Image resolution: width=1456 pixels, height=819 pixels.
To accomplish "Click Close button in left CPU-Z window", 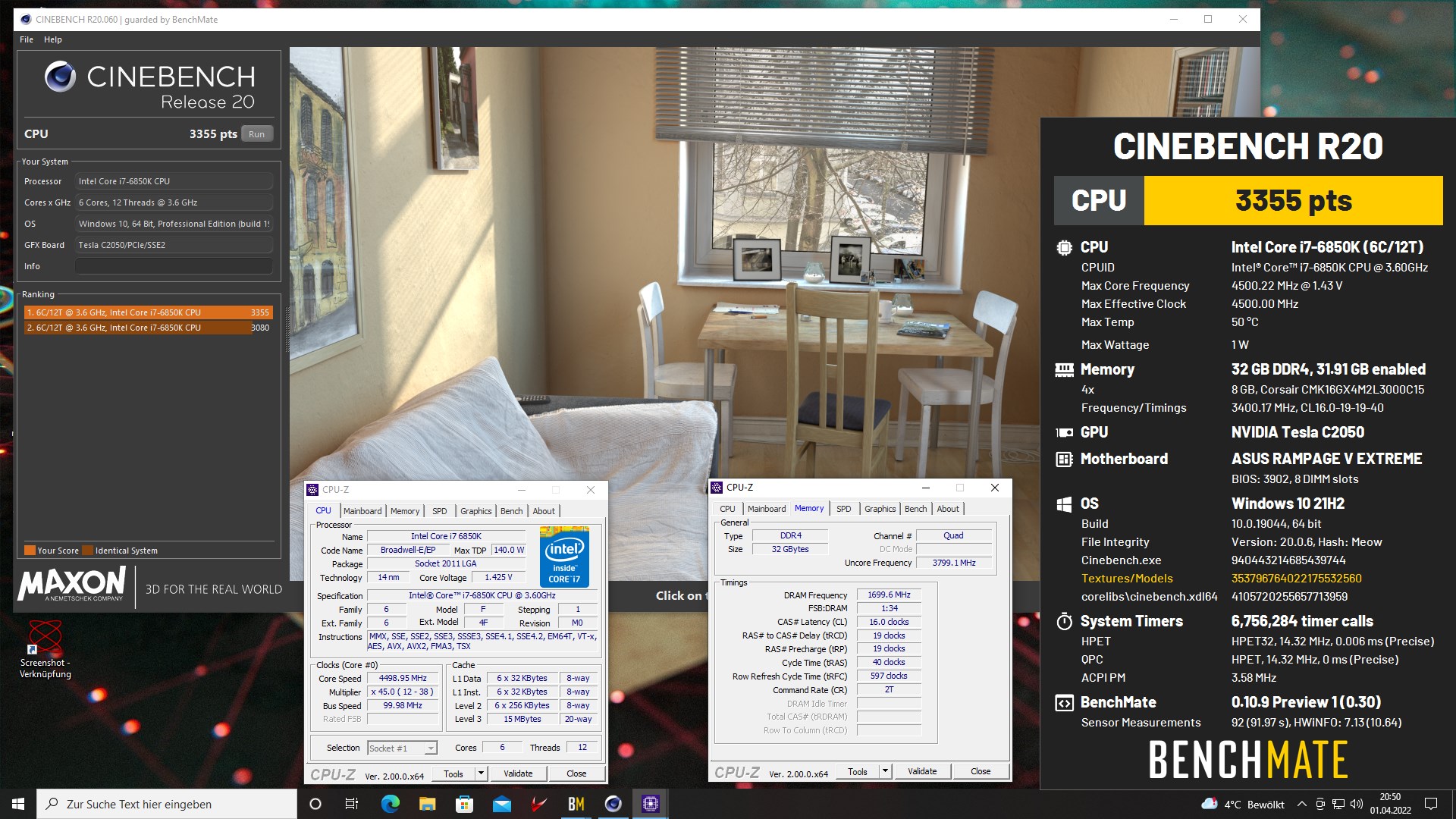I will point(576,773).
